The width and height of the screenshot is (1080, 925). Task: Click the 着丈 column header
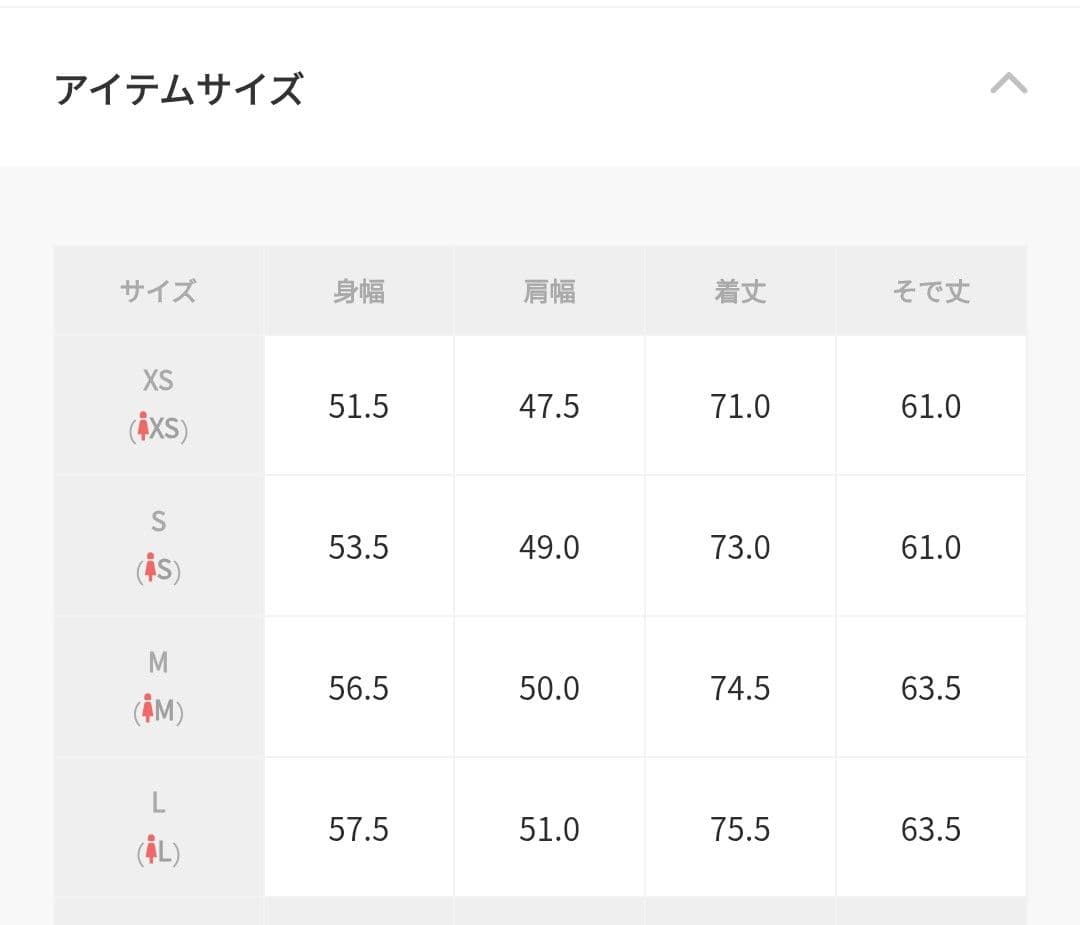(x=740, y=291)
